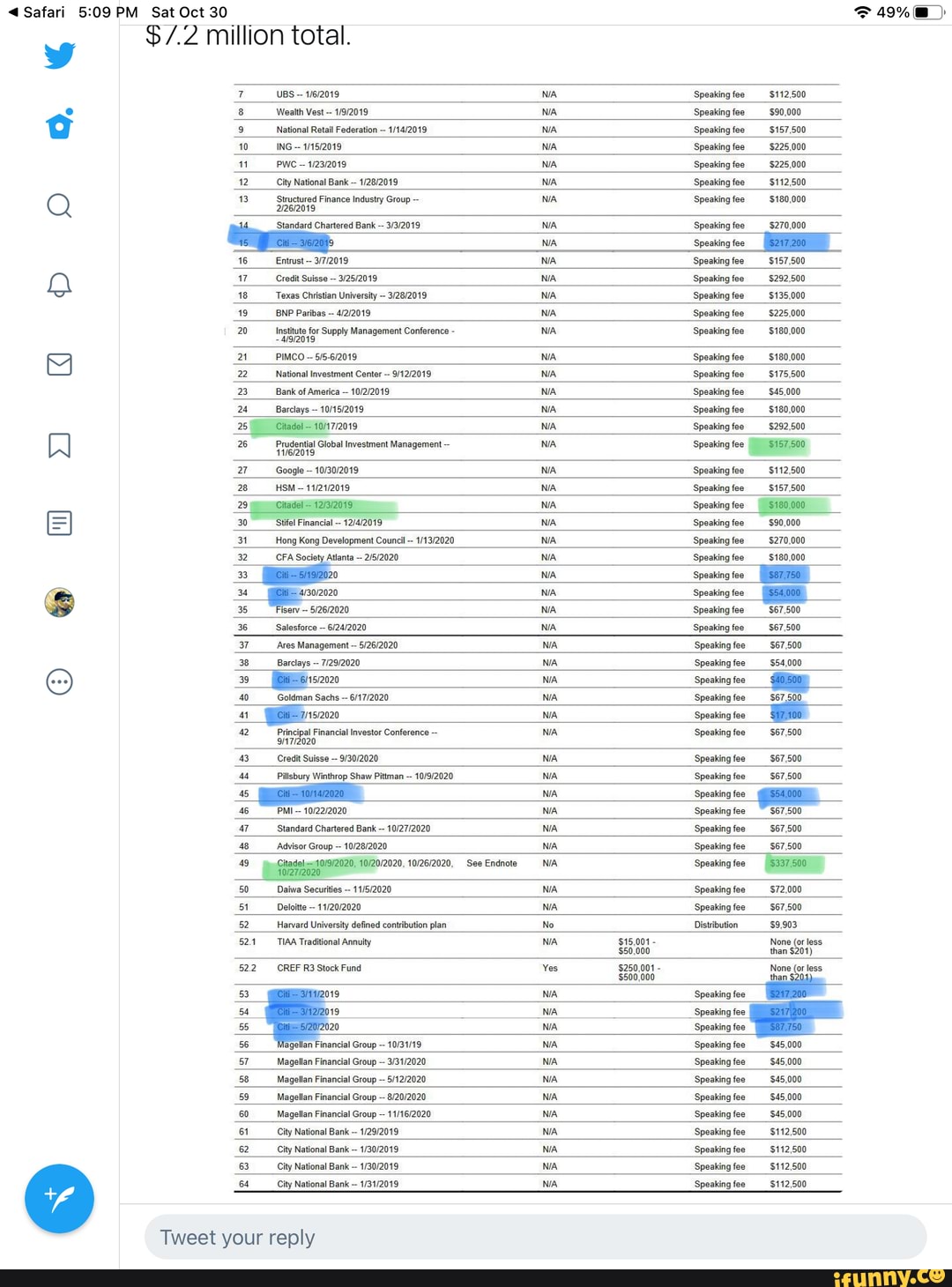Screen dimensions: 952x1287
Task: Compose new tweet with blue feather button
Action: pos(59,1199)
